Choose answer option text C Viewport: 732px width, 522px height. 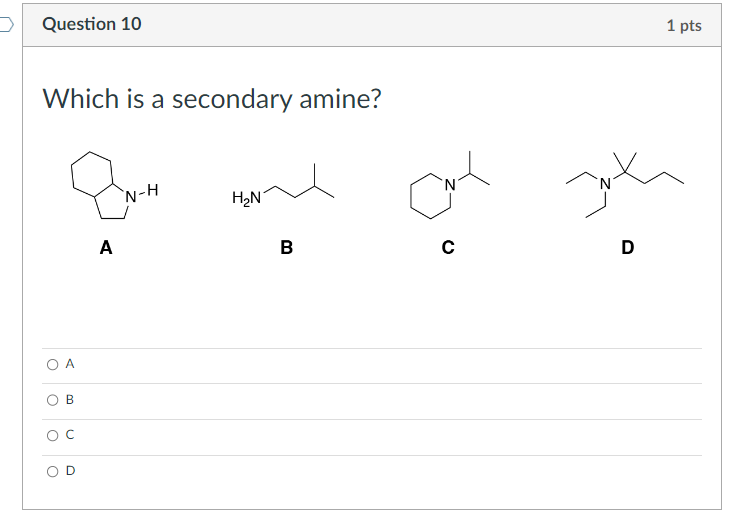(70, 435)
